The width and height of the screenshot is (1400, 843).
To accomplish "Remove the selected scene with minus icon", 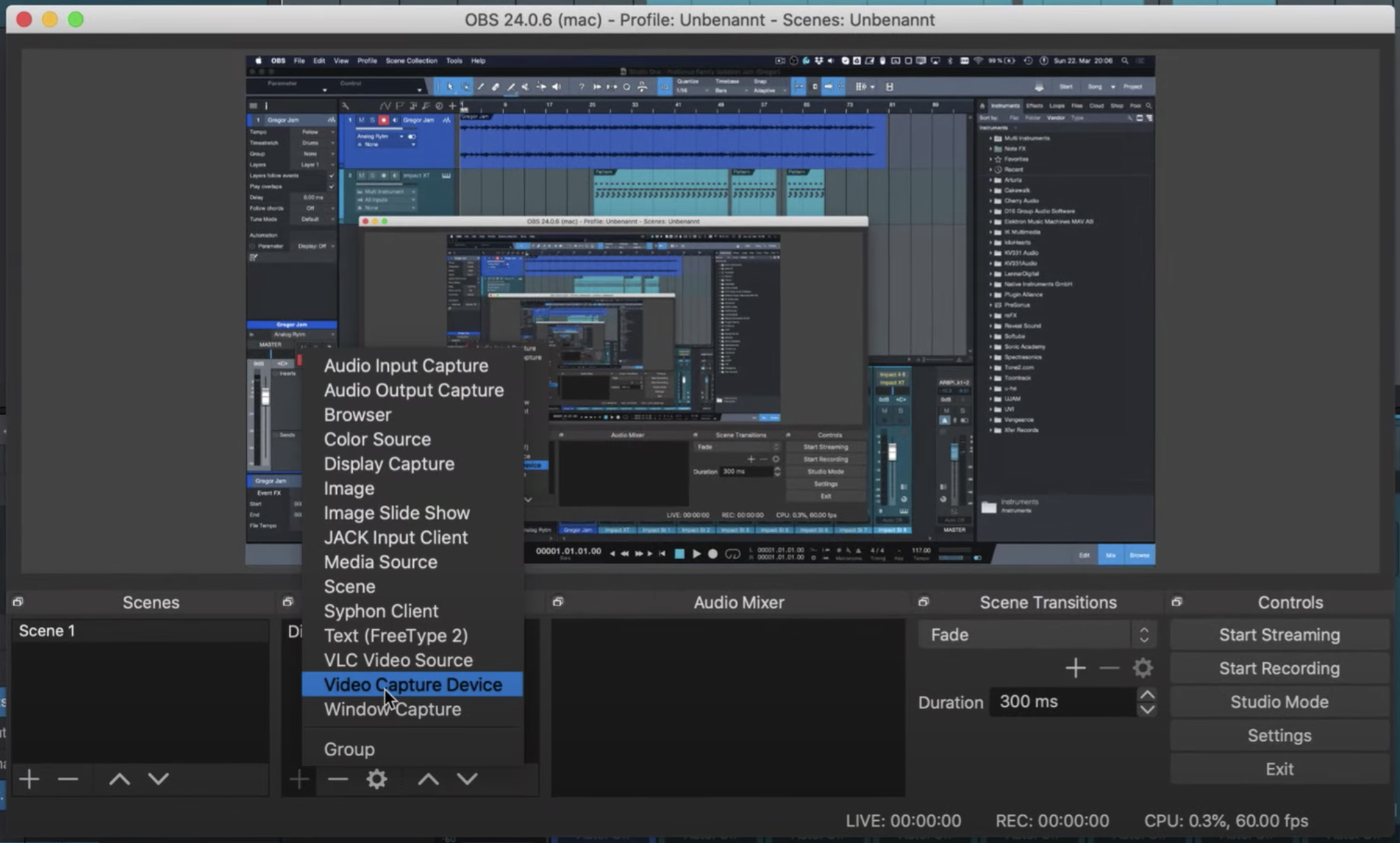I will (67, 779).
